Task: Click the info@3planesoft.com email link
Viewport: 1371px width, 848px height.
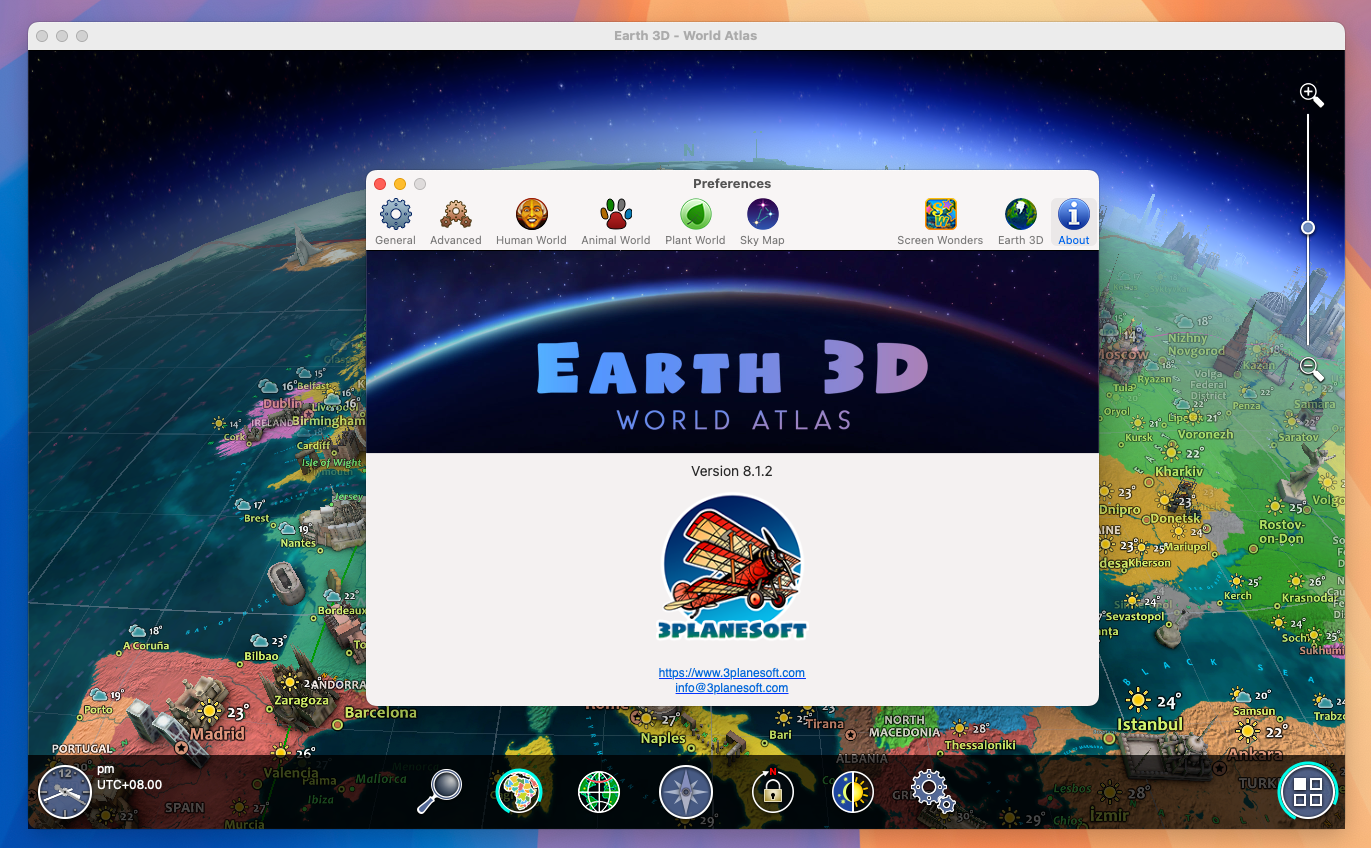Action: tap(732, 688)
